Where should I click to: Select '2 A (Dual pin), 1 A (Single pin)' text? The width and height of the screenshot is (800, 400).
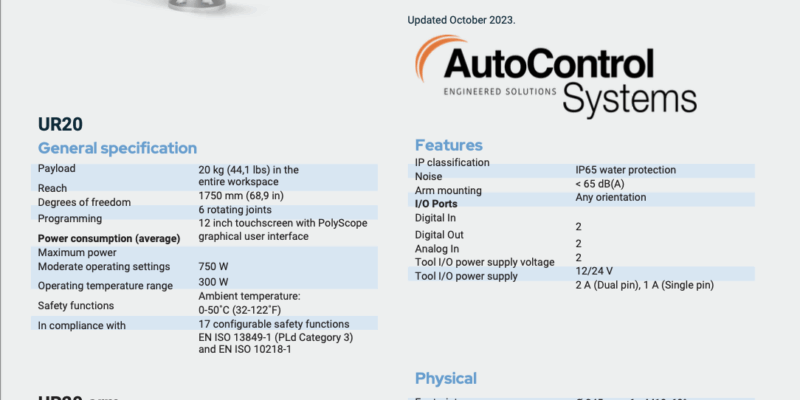tap(644, 285)
